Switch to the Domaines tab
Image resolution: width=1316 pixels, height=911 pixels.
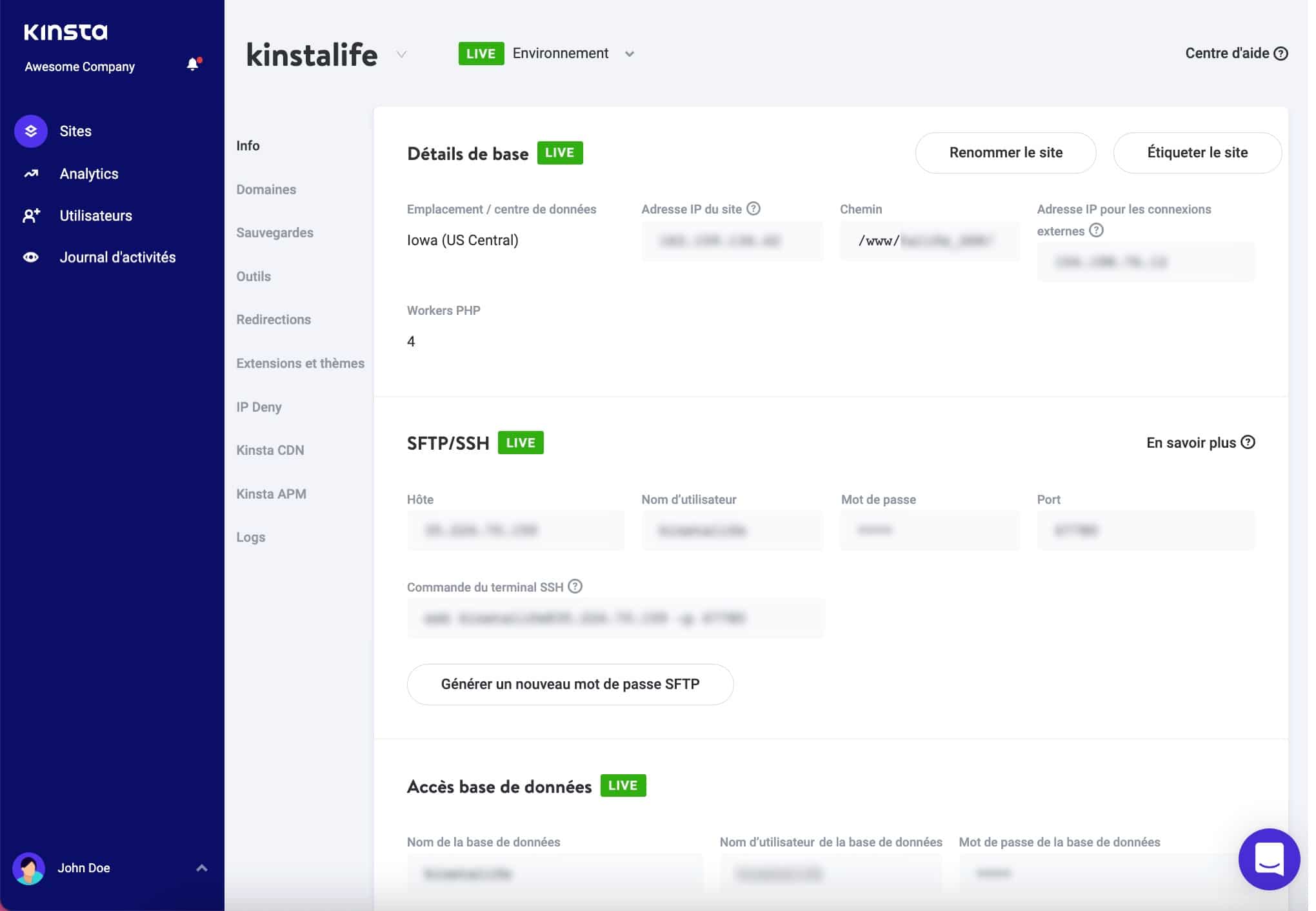(x=266, y=189)
